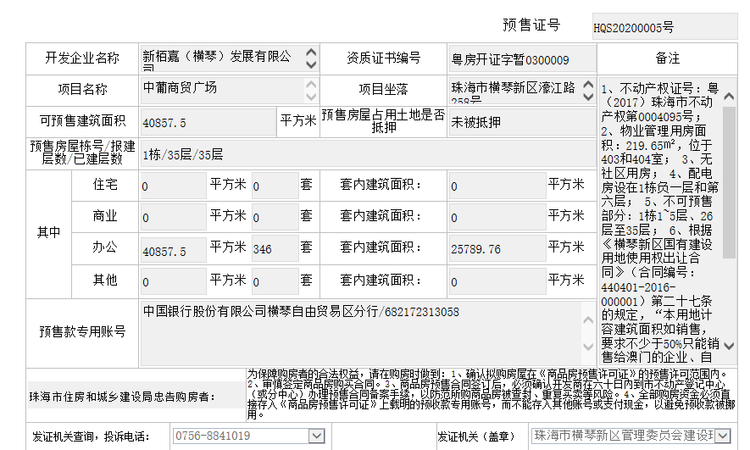Click the 预售款专用账号 label
750x450 pixels.
82,331
